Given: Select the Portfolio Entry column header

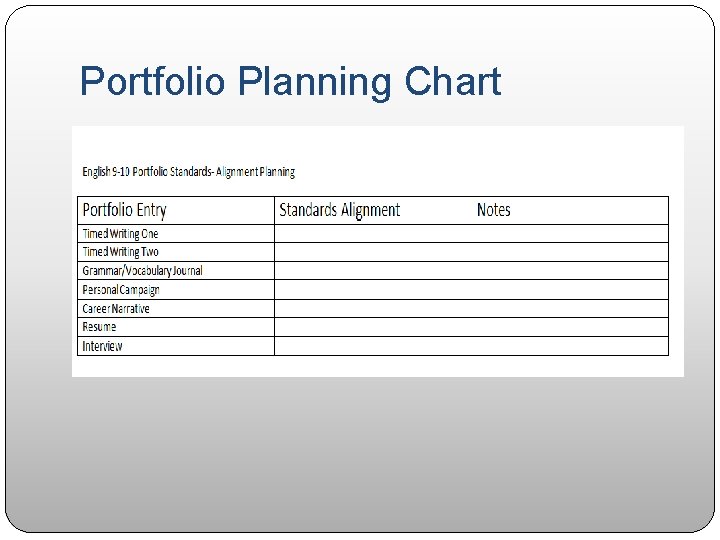Looking at the screenshot, I should [124, 210].
